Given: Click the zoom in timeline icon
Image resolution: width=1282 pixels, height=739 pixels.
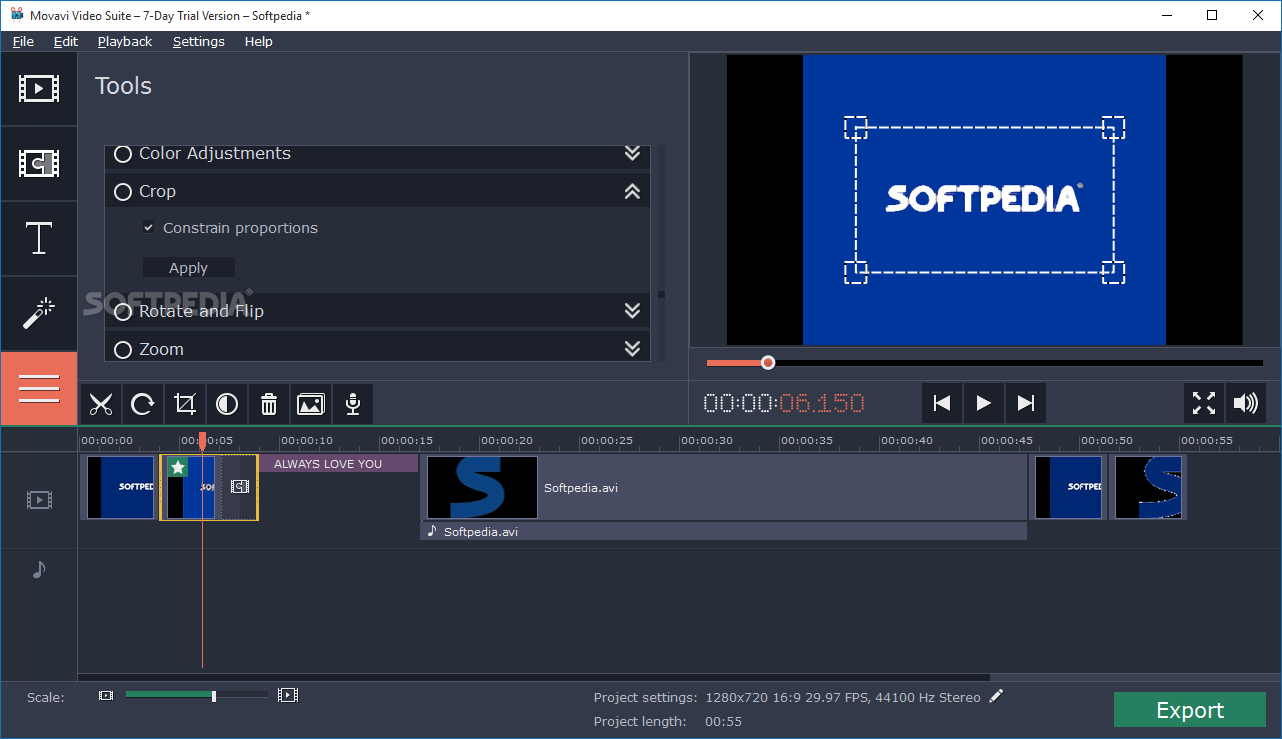Looking at the screenshot, I should pyautogui.click(x=288, y=695).
